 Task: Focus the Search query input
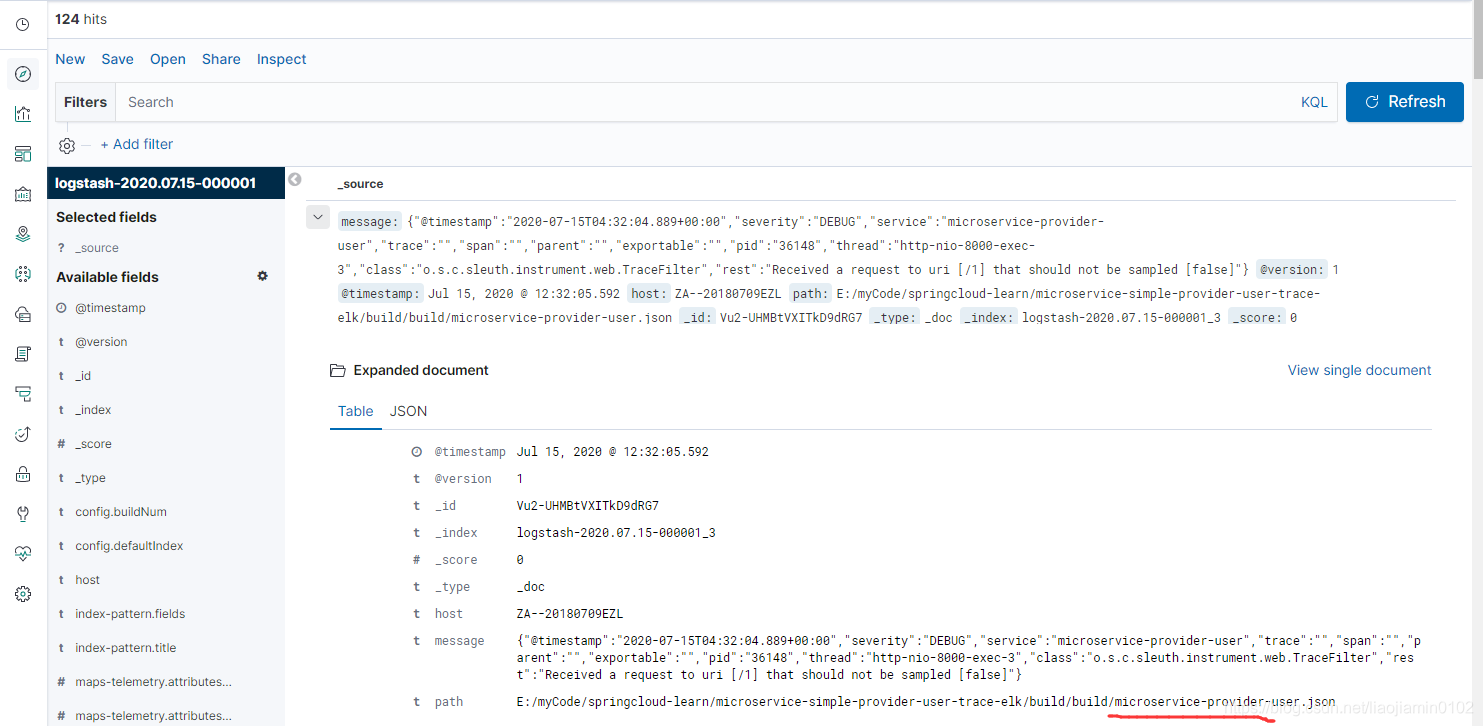(x=705, y=102)
